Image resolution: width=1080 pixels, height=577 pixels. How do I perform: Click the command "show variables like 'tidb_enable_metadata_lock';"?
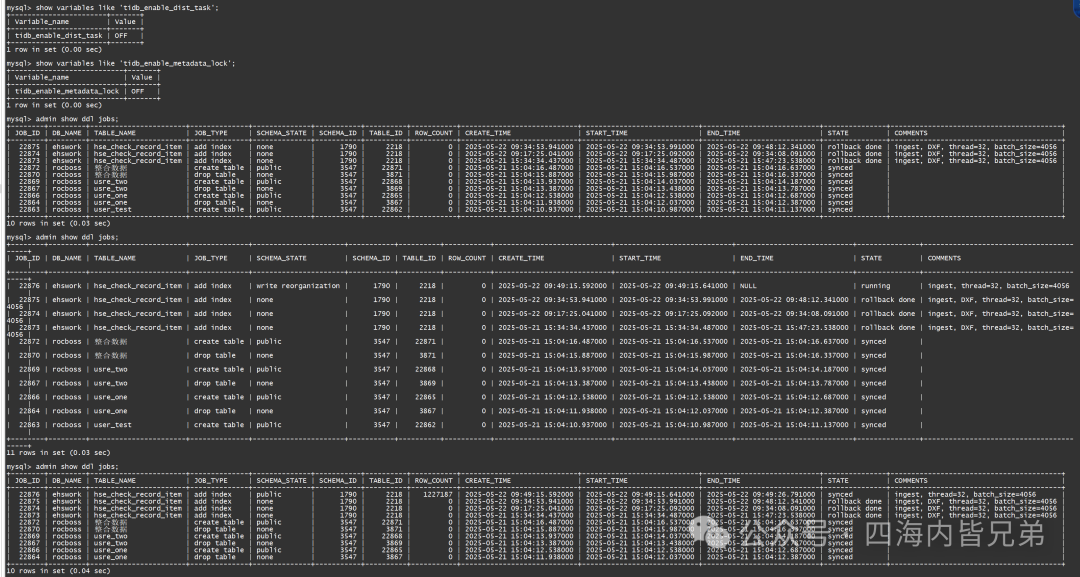[136, 63]
